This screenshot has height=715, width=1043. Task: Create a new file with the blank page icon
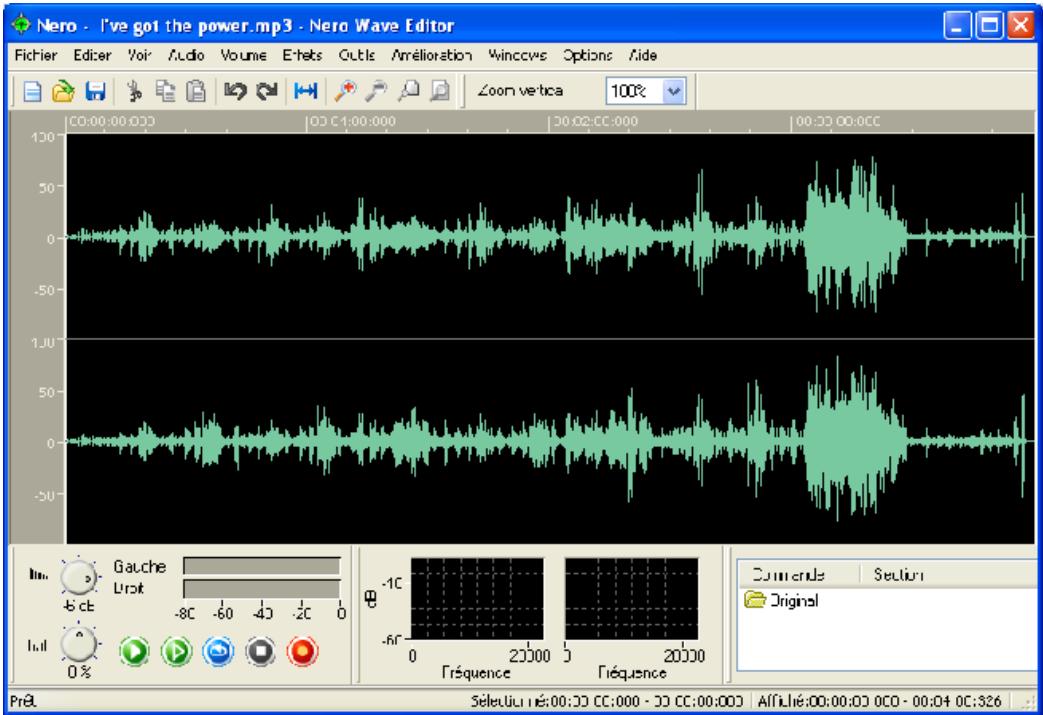33,91
